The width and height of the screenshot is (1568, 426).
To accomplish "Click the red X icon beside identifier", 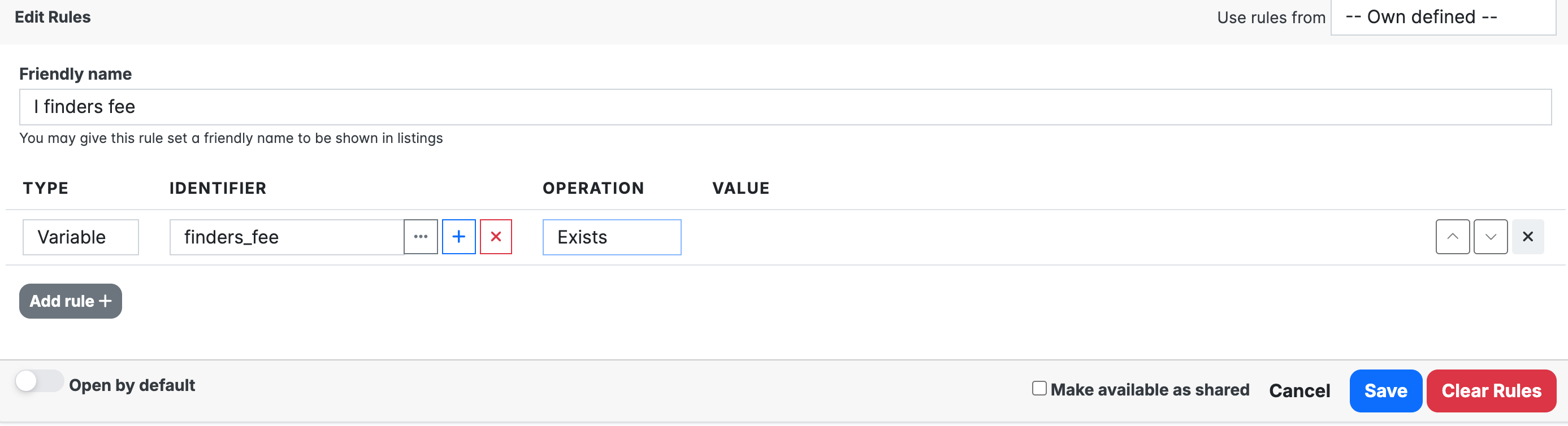I will pyautogui.click(x=496, y=237).
